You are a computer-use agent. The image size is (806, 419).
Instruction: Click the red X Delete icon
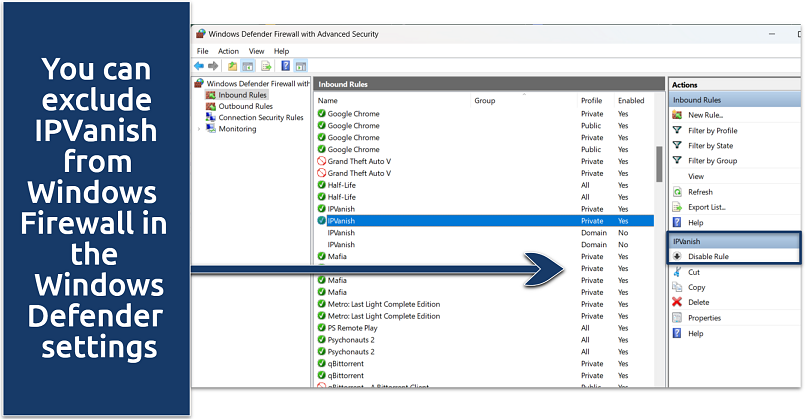(x=677, y=302)
